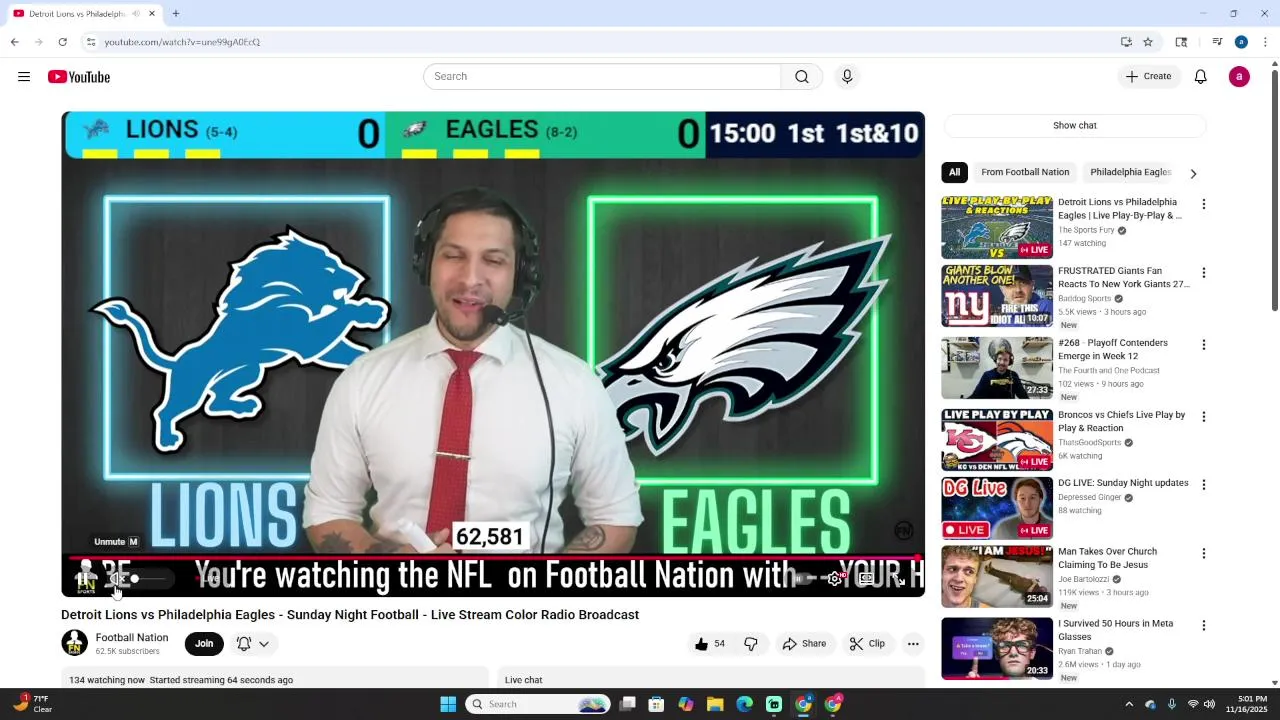Screen dimensions: 1280x720
Task: Open options for Meta Glasses video
Action: (x=1204, y=626)
